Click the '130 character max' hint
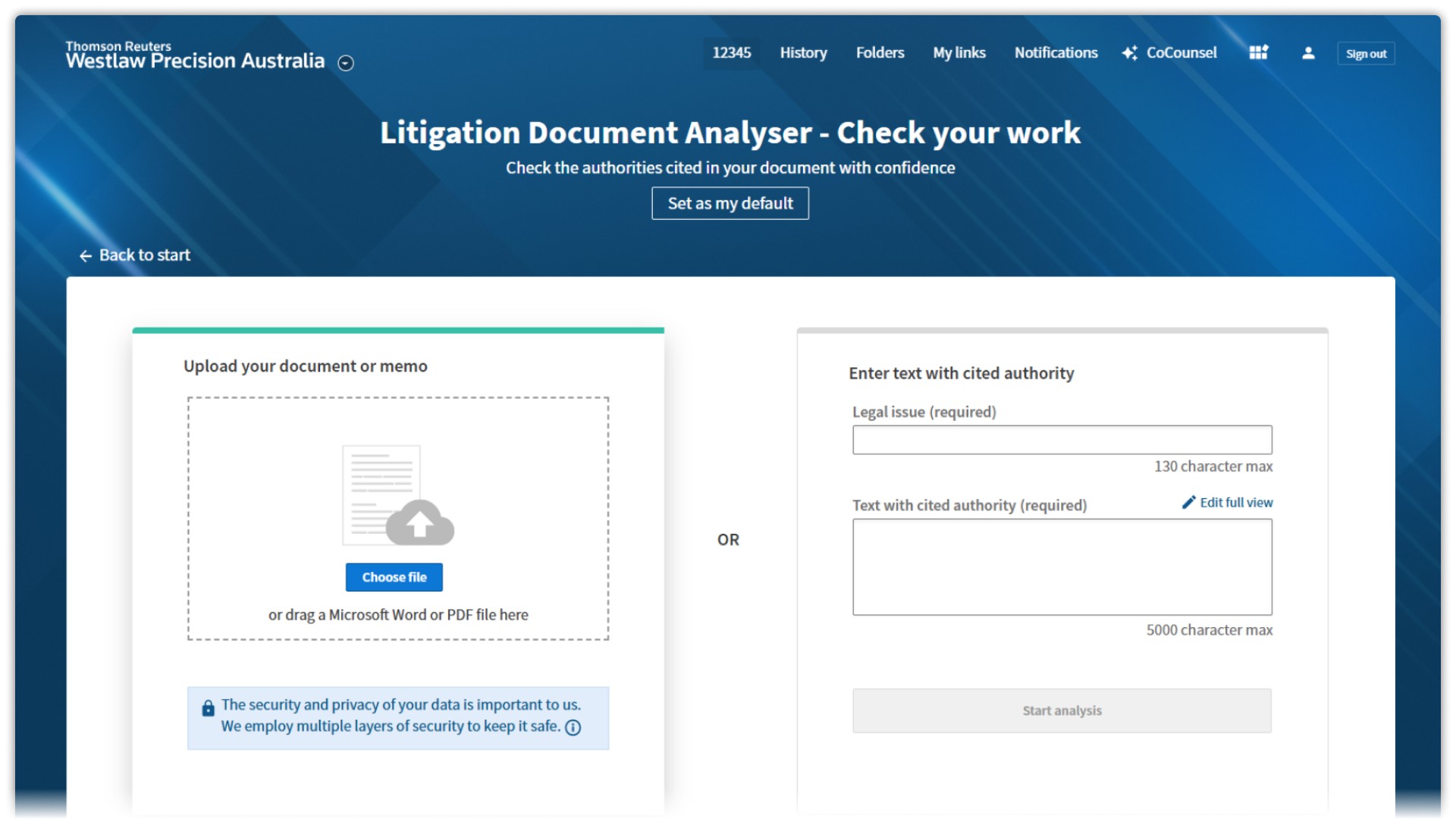This screenshot has height=819, width=1456. pyautogui.click(x=1213, y=466)
